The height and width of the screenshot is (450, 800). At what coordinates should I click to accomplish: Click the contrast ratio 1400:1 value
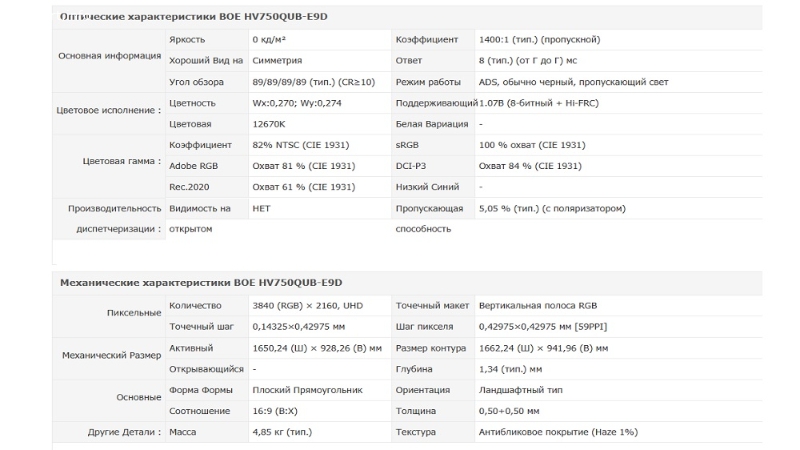click(539, 39)
